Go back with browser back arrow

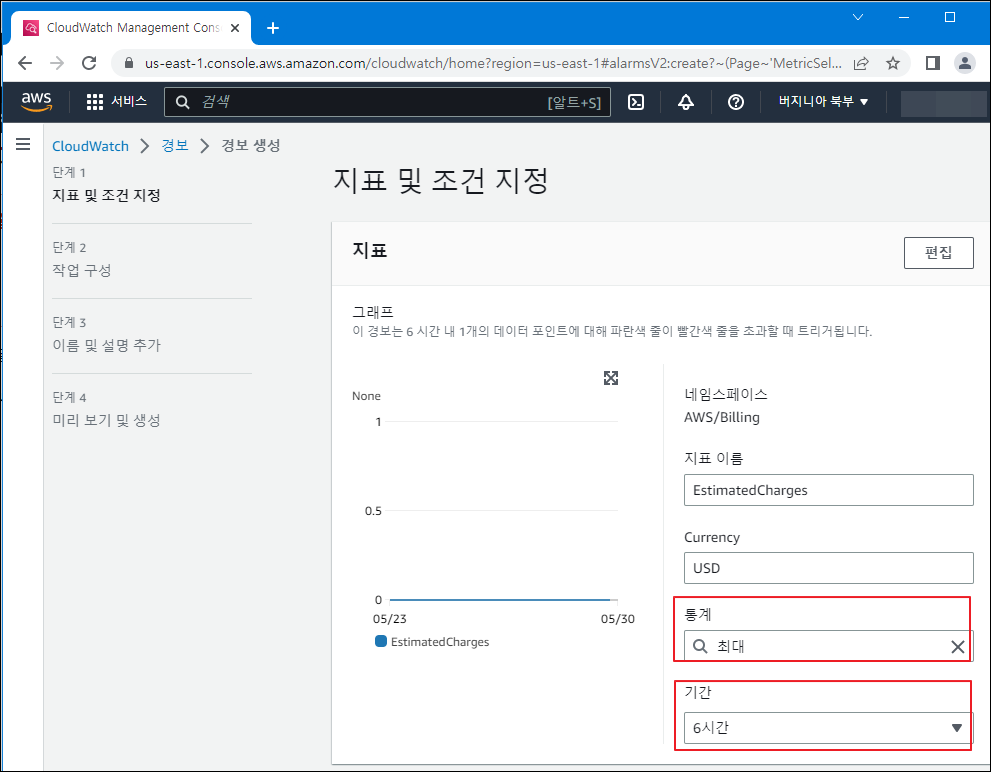(x=25, y=63)
